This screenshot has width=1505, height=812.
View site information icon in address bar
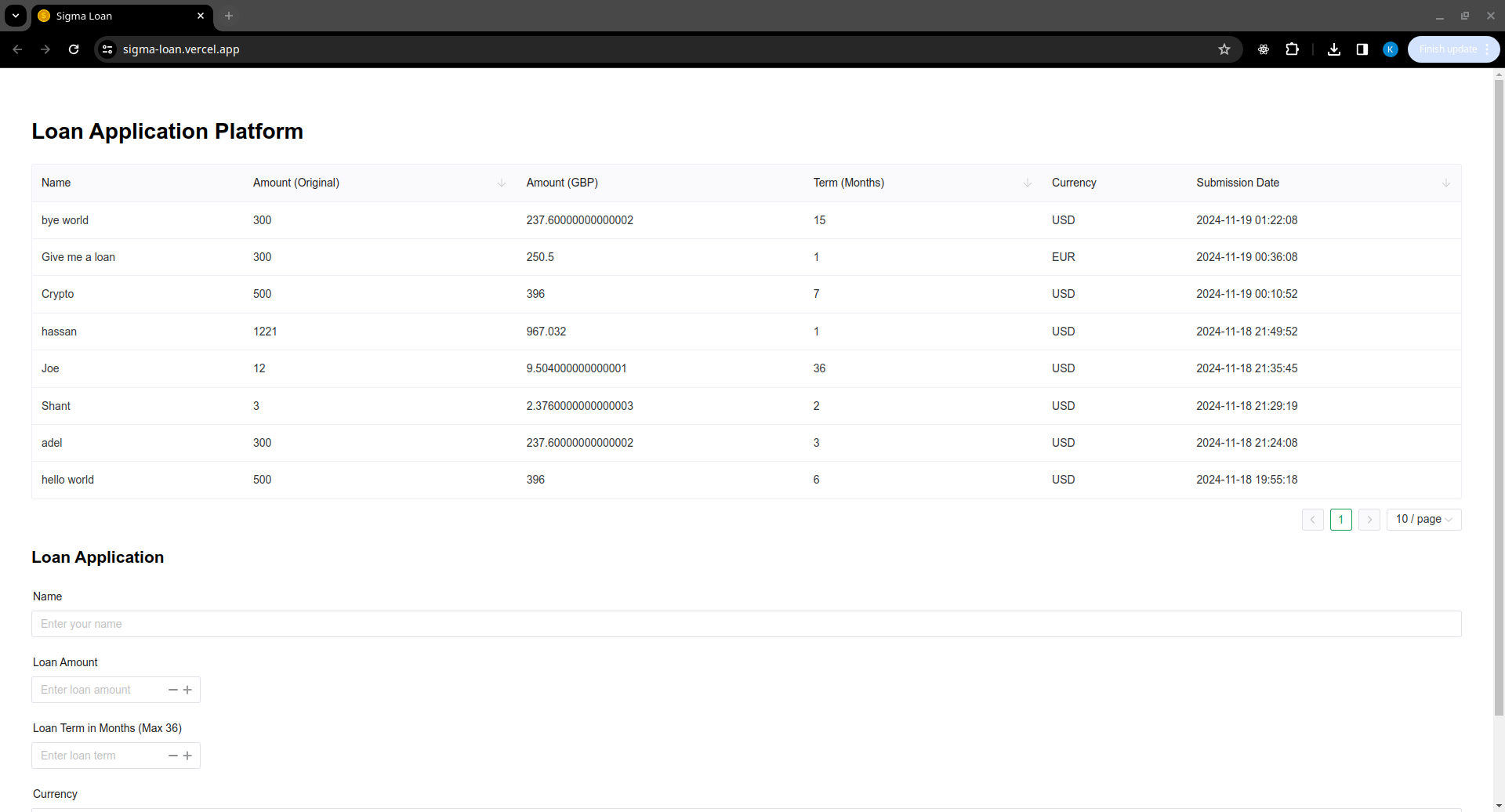107,49
